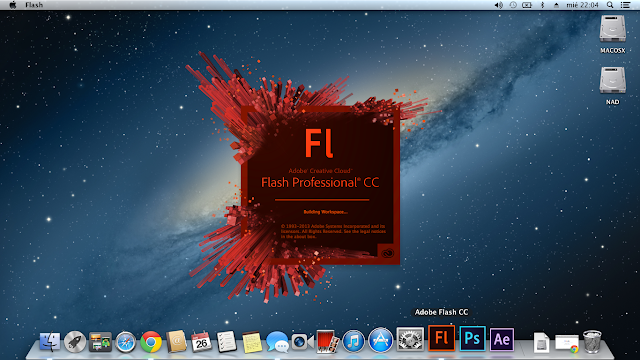Open Finder from the Dock
Image resolution: width=640 pixels, height=360 pixels.
(50, 341)
